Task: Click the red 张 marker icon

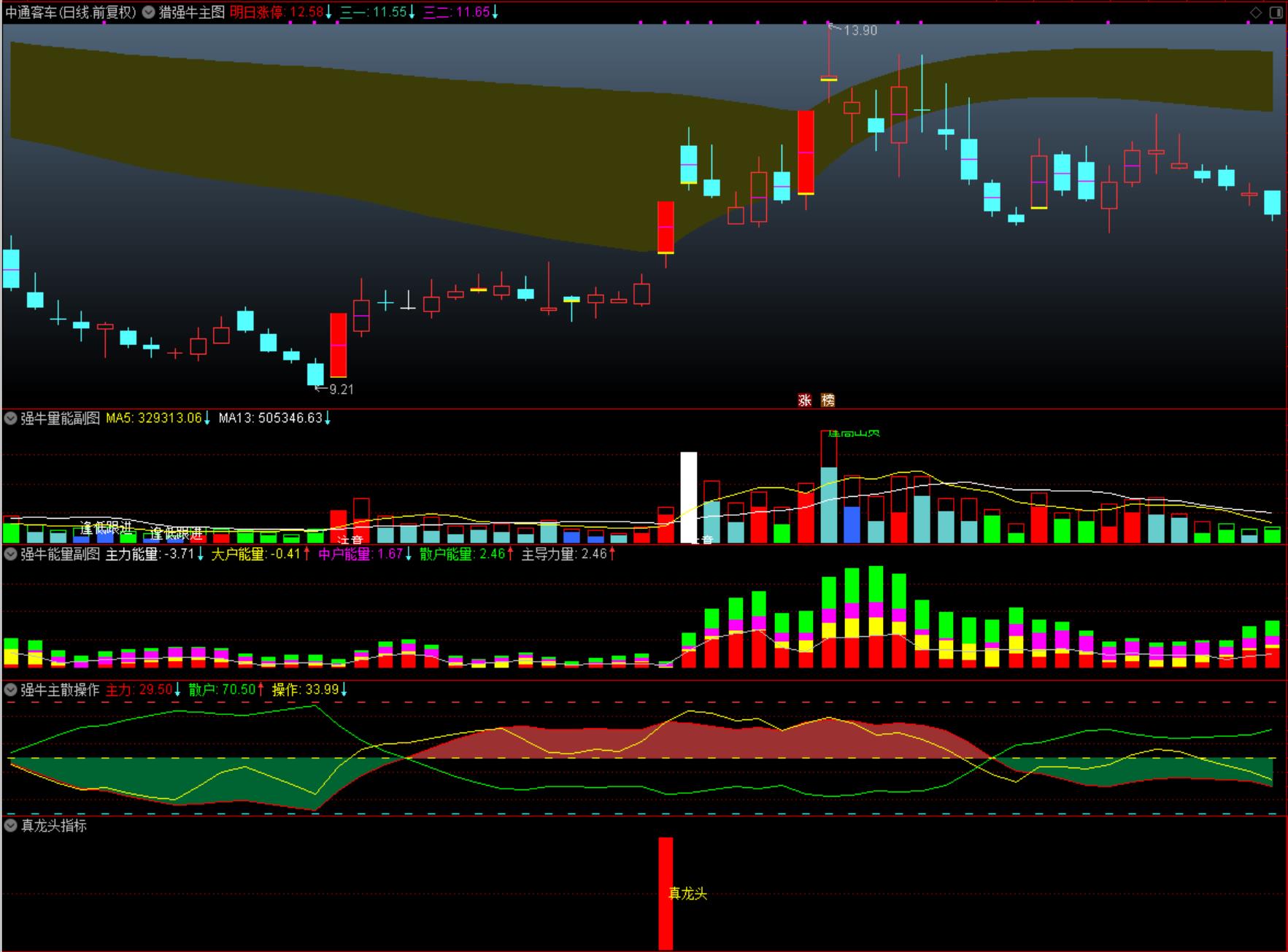Action: pos(805,400)
